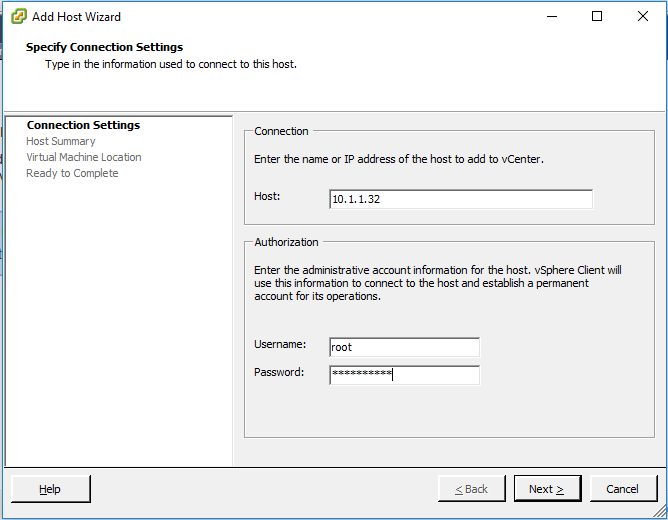Maximize the Add Host Wizard window
Viewport: 668px width, 520px height.
(597, 16)
